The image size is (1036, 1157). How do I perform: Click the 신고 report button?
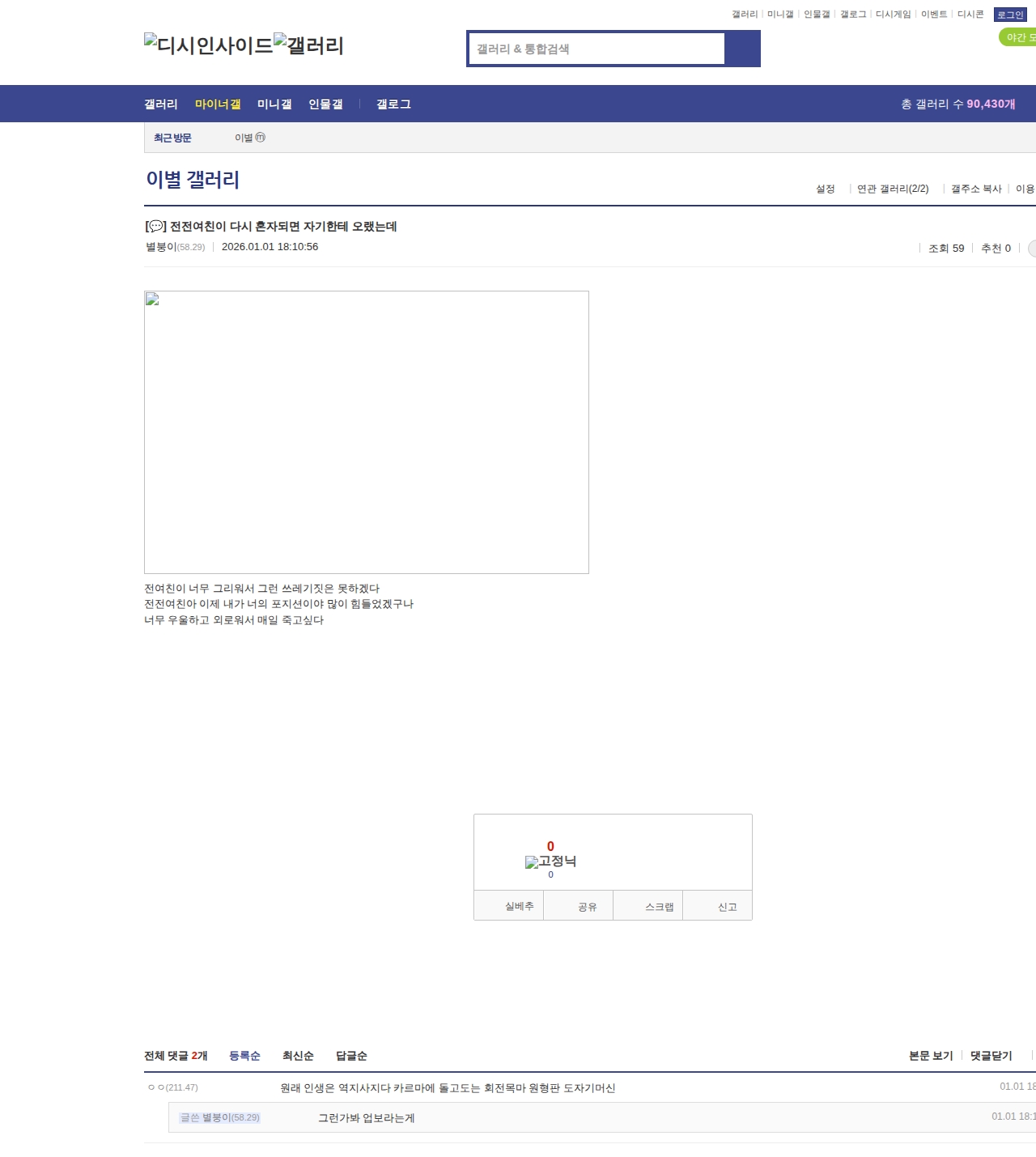718,906
